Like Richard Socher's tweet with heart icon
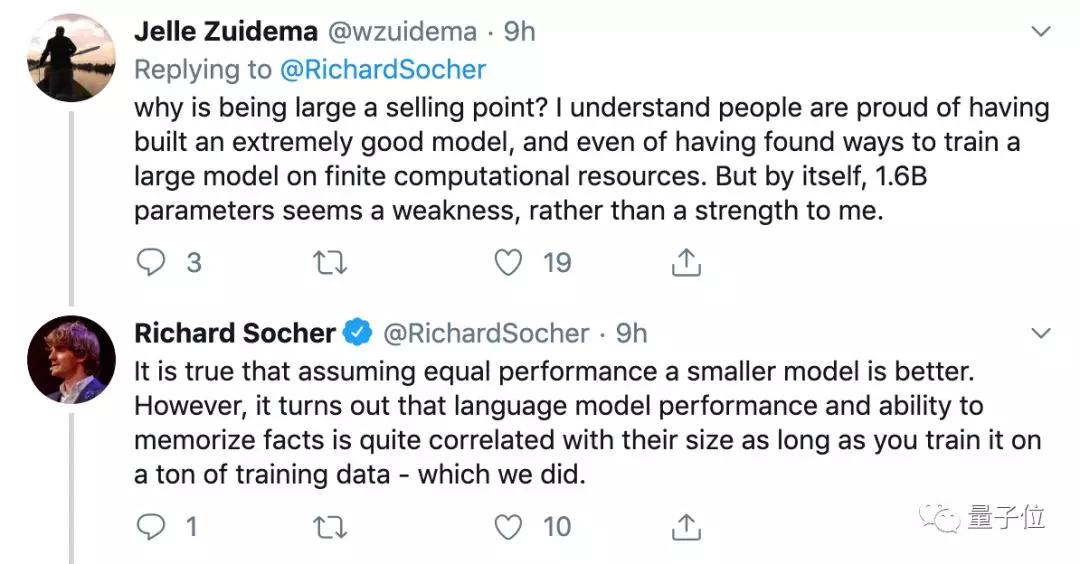Image resolution: width=1080 pixels, height=564 pixels. pyautogui.click(x=510, y=526)
